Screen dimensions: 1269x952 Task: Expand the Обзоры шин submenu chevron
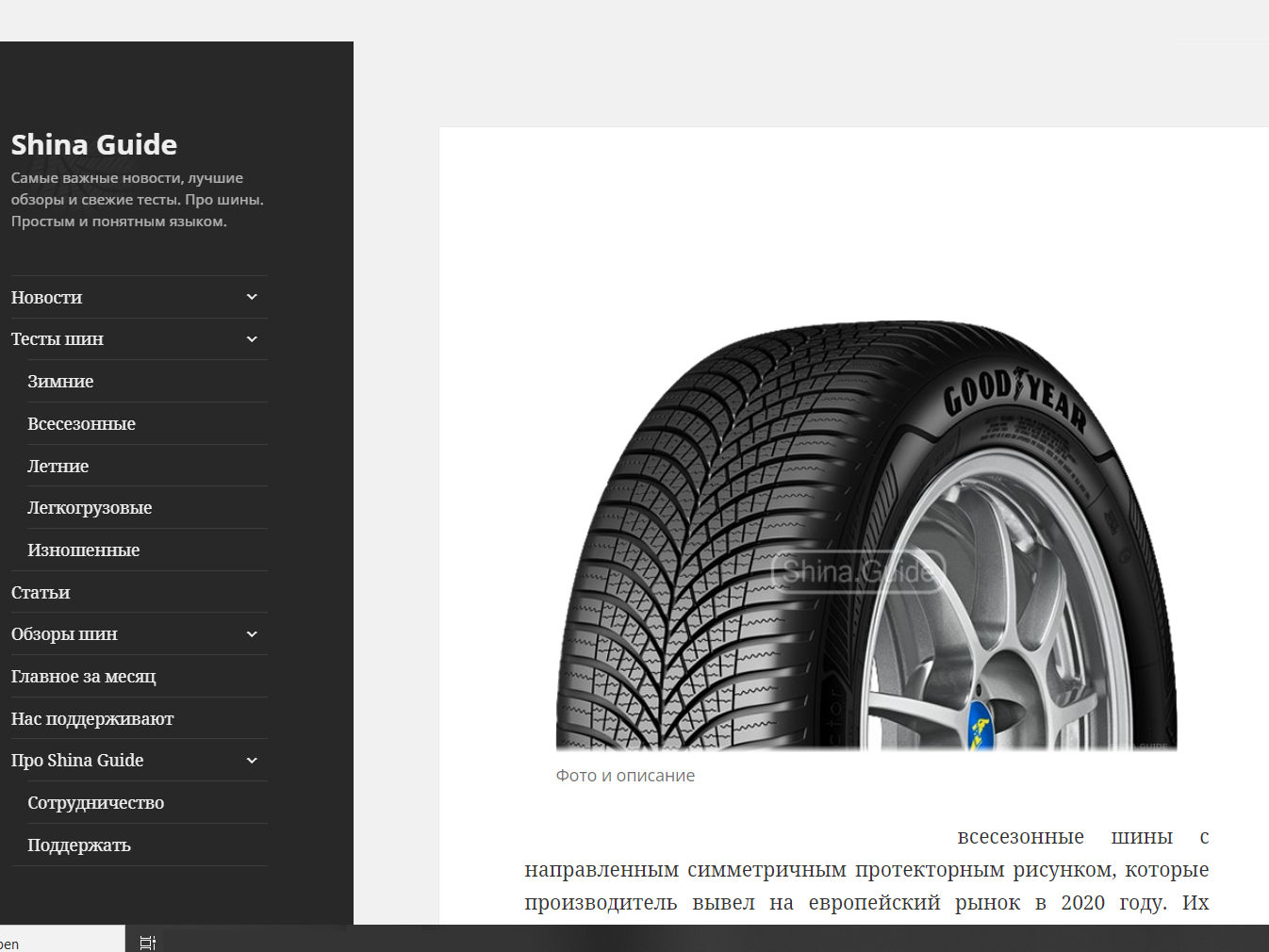tap(252, 634)
